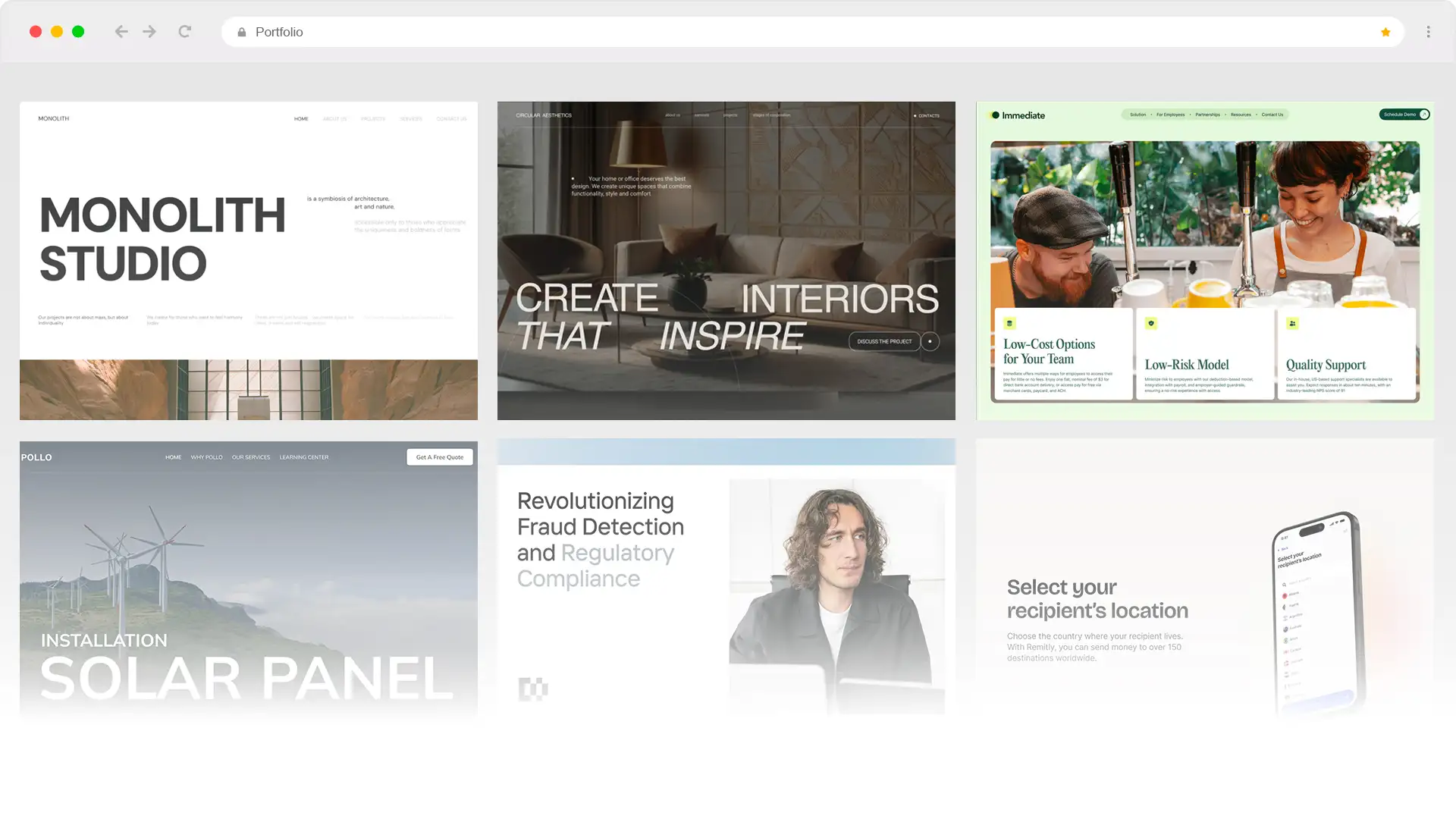
Task: Open the Monolith Studio project thumbnail
Action: tap(249, 261)
